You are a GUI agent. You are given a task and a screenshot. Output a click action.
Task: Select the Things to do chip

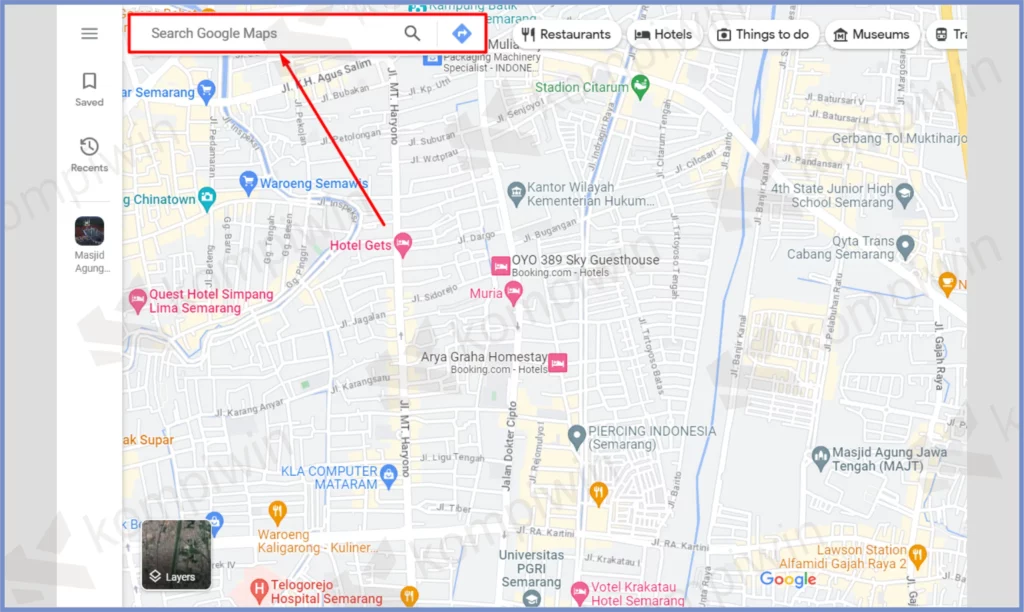point(763,35)
